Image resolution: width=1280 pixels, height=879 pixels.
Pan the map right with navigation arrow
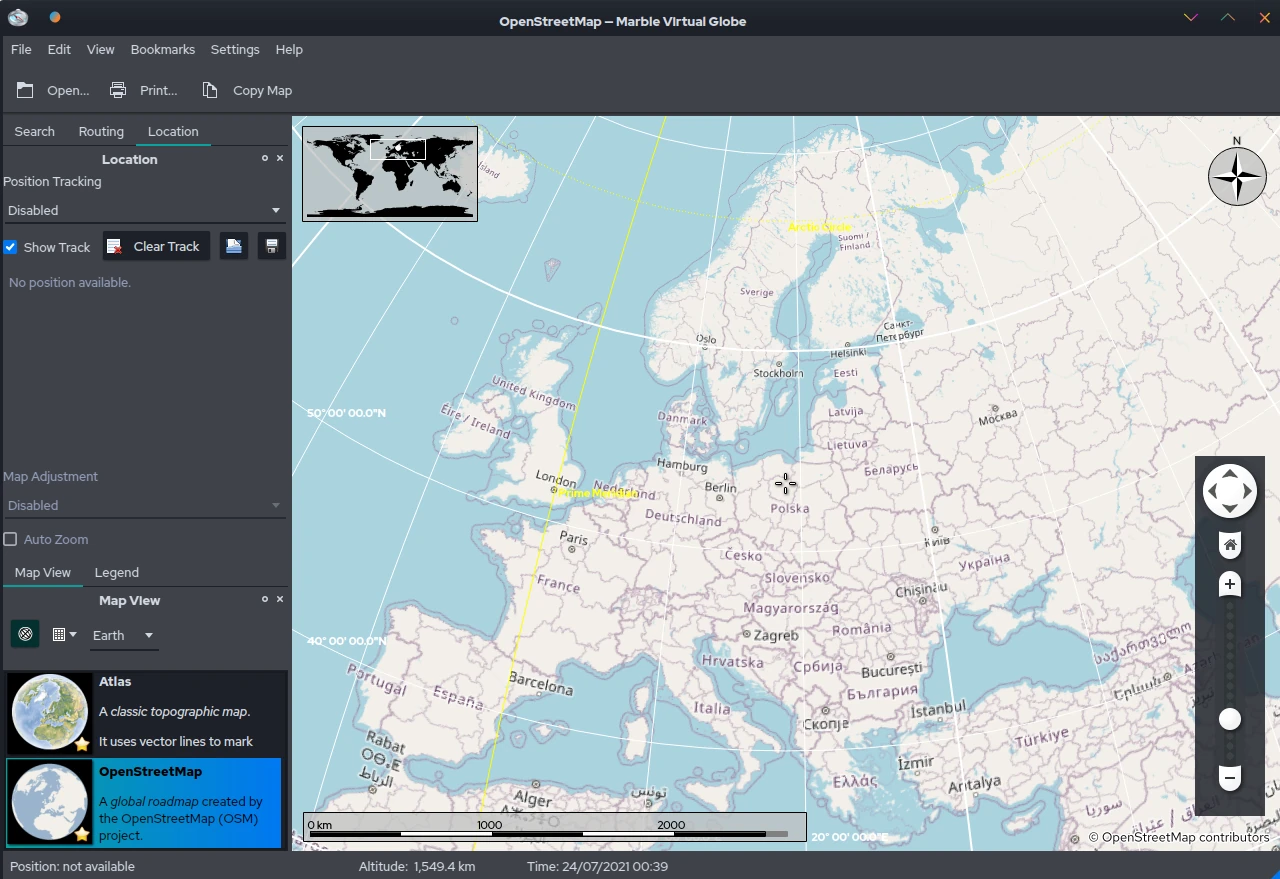pyautogui.click(x=1247, y=491)
